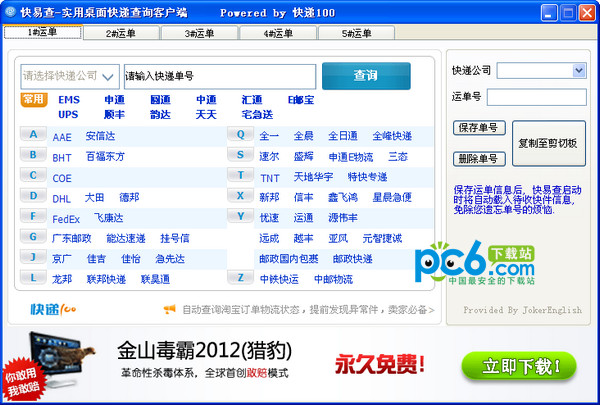This screenshot has width=600, height=405.
Task: Select 广东邮政 courier link
Action: pyautogui.click(x=72, y=238)
